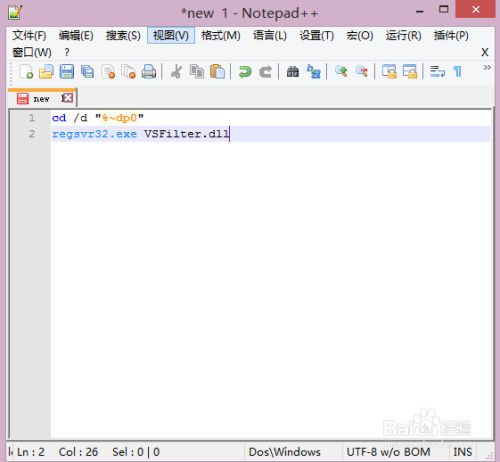Image resolution: width=500 pixels, height=462 pixels.
Task: Open the 格式(M) menu
Action: pos(221,35)
